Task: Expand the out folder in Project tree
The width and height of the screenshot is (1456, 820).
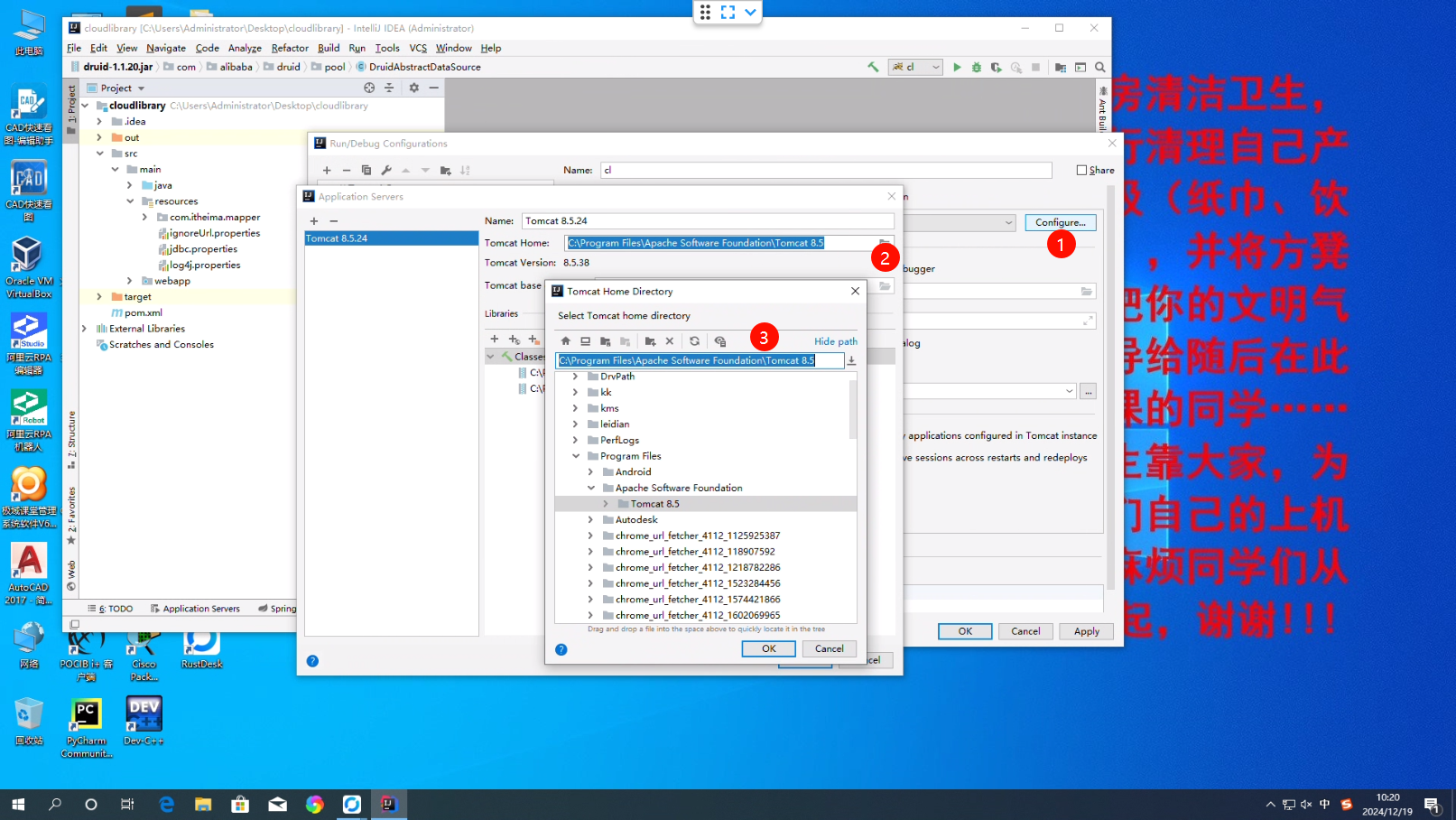Action: (x=99, y=137)
